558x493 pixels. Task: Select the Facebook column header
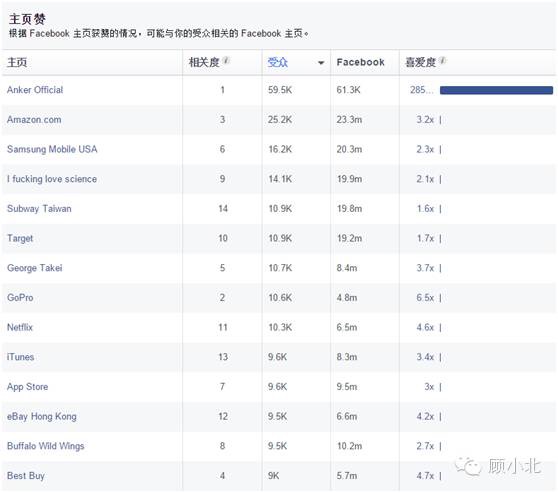pos(360,62)
